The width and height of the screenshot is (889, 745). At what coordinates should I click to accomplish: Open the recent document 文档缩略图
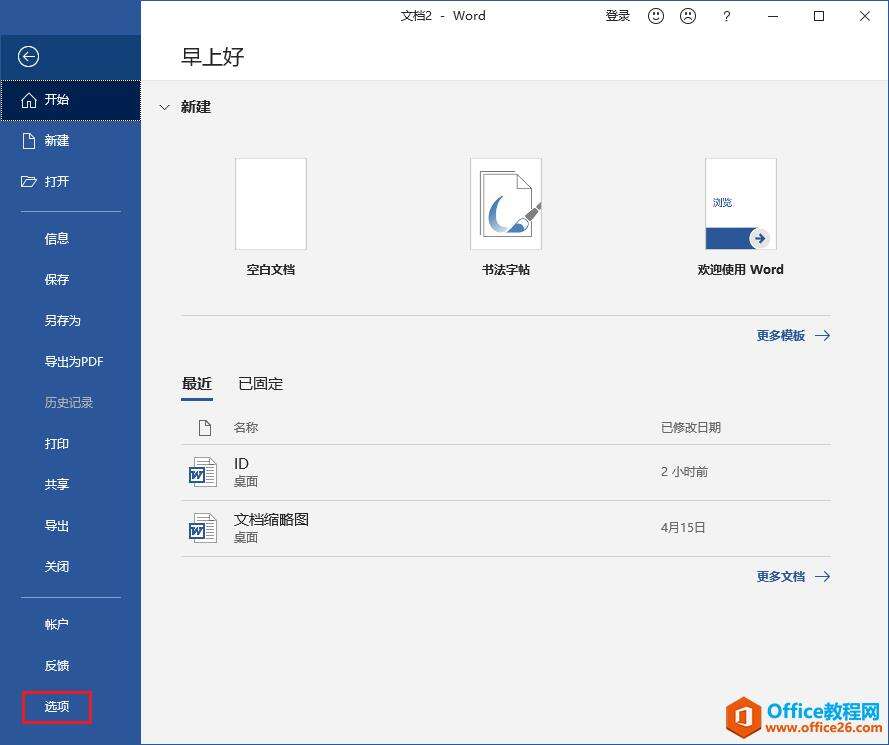[x=506, y=528]
